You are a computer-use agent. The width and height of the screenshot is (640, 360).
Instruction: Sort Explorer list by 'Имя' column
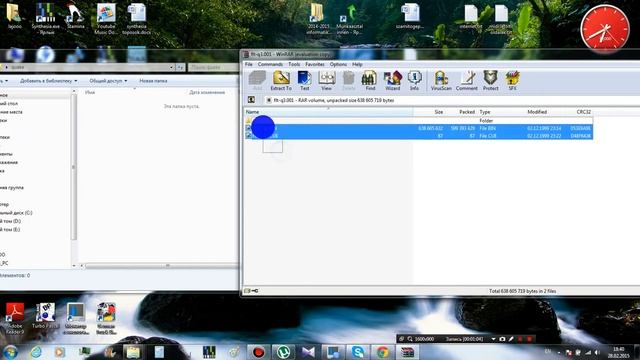pyautogui.click(x=90, y=93)
